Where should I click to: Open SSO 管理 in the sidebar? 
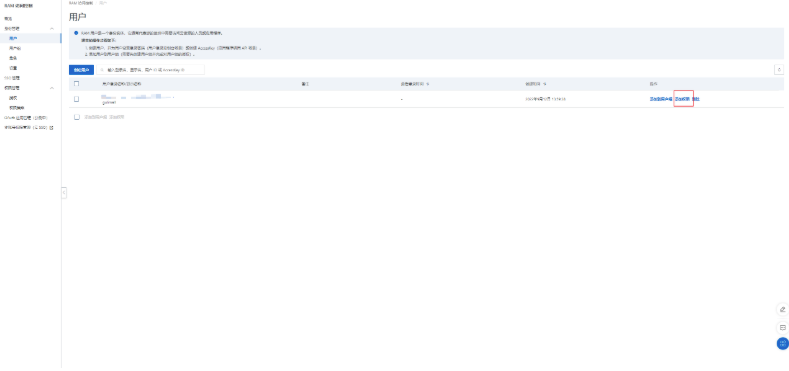pos(12,78)
